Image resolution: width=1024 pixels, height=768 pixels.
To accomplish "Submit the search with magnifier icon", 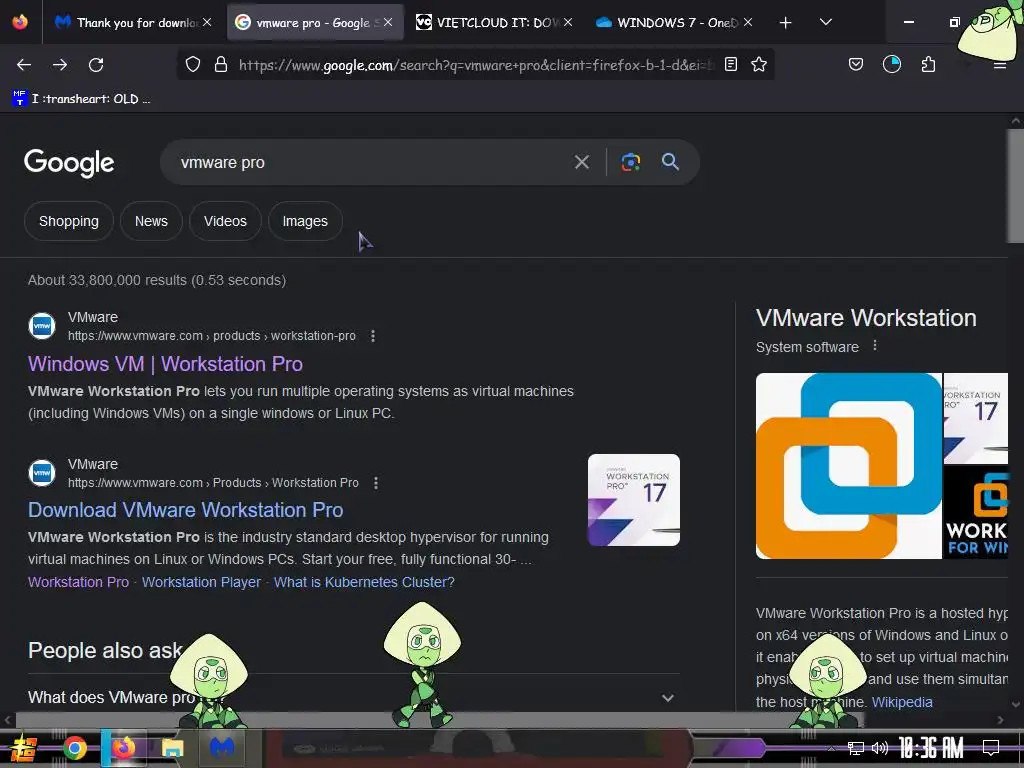I will tap(670, 162).
